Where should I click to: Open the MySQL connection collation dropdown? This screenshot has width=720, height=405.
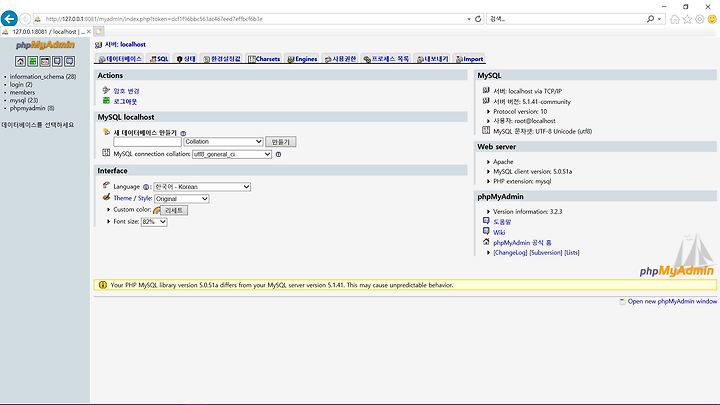point(232,154)
